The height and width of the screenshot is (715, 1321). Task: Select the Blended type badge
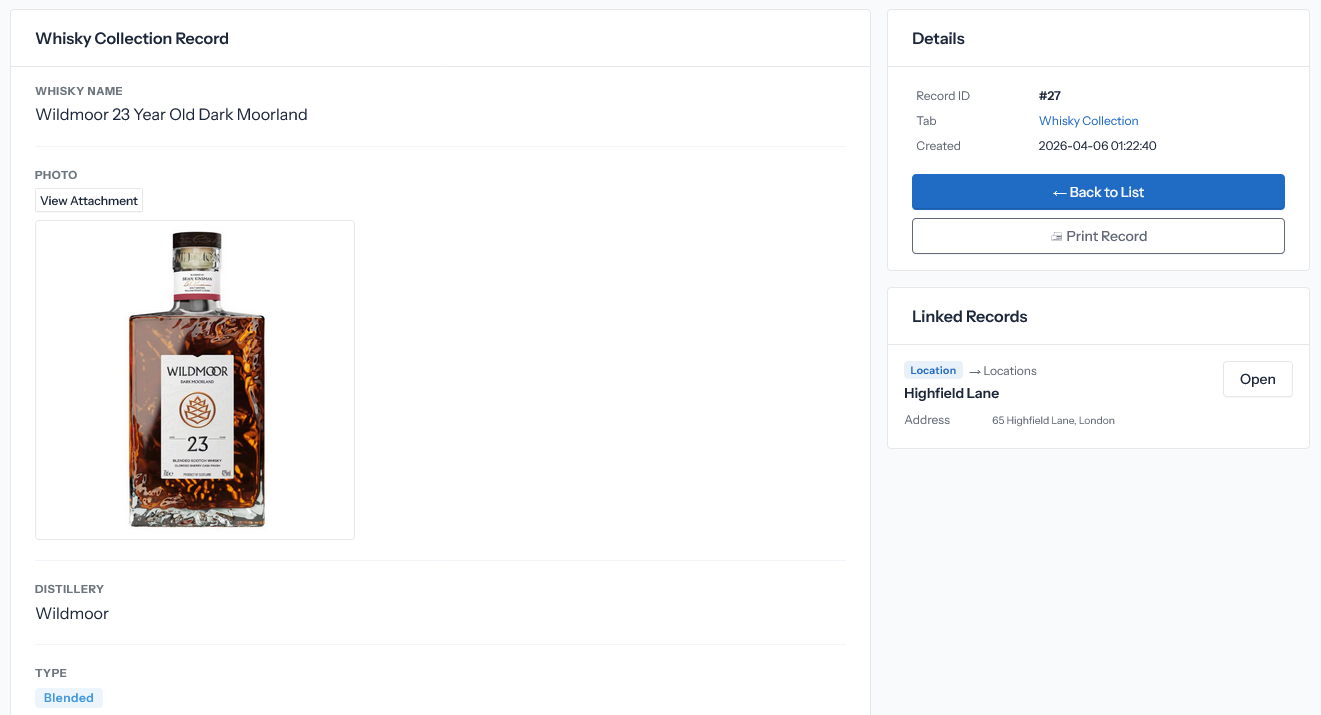69,698
